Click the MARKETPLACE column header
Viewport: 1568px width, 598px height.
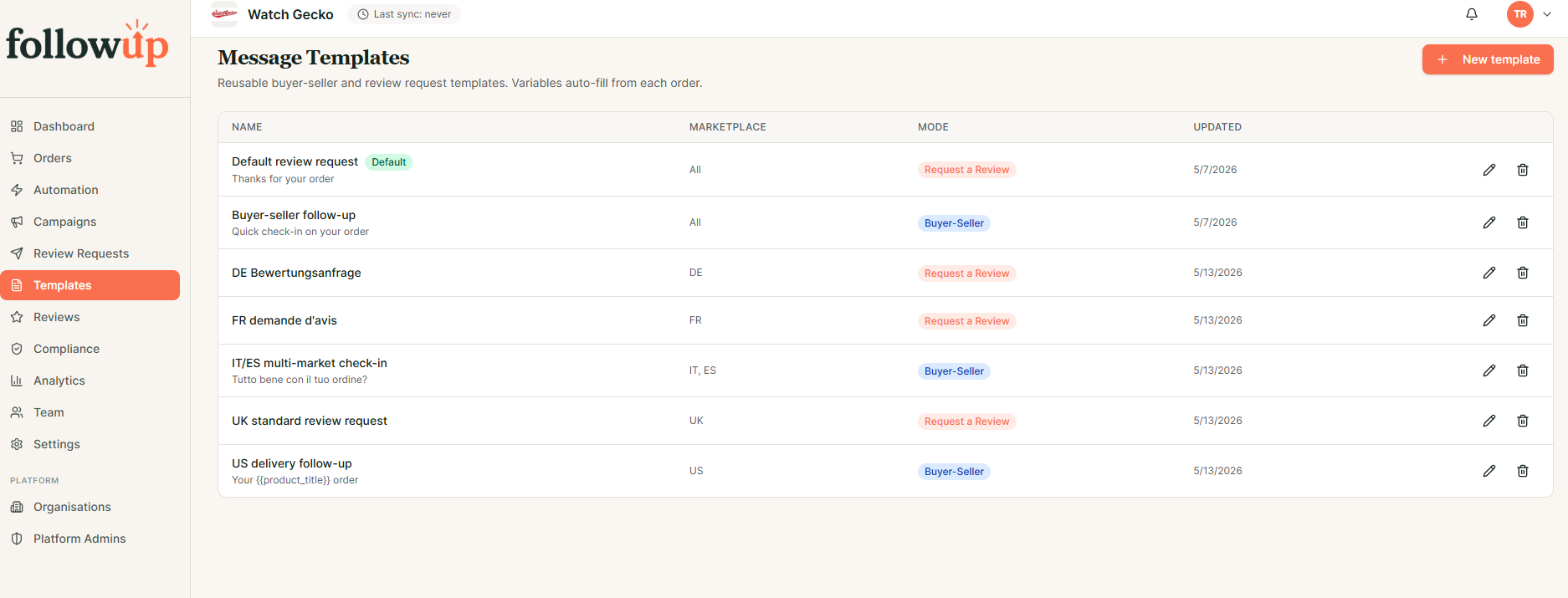coord(728,127)
